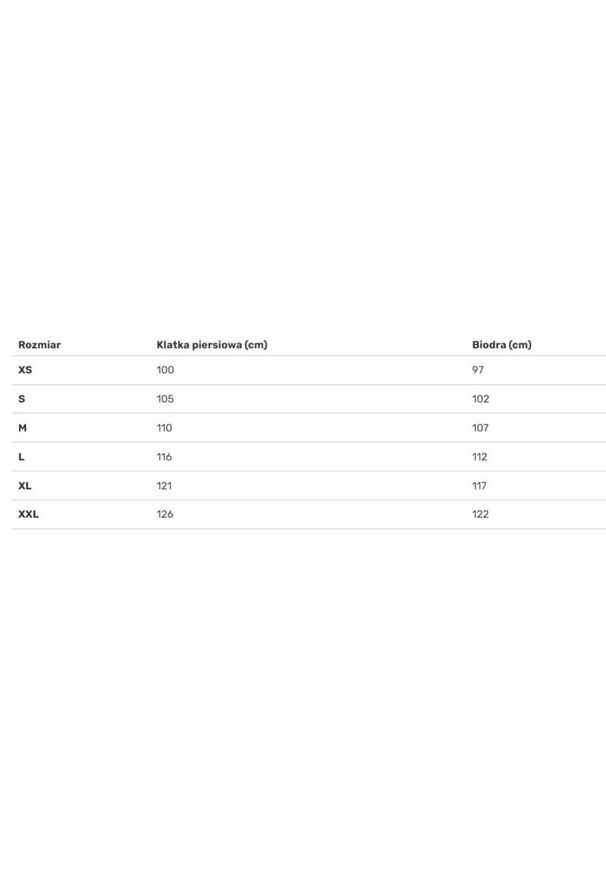Click hips value 112 for L
This screenshot has width=606, height=875.
click(x=479, y=457)
